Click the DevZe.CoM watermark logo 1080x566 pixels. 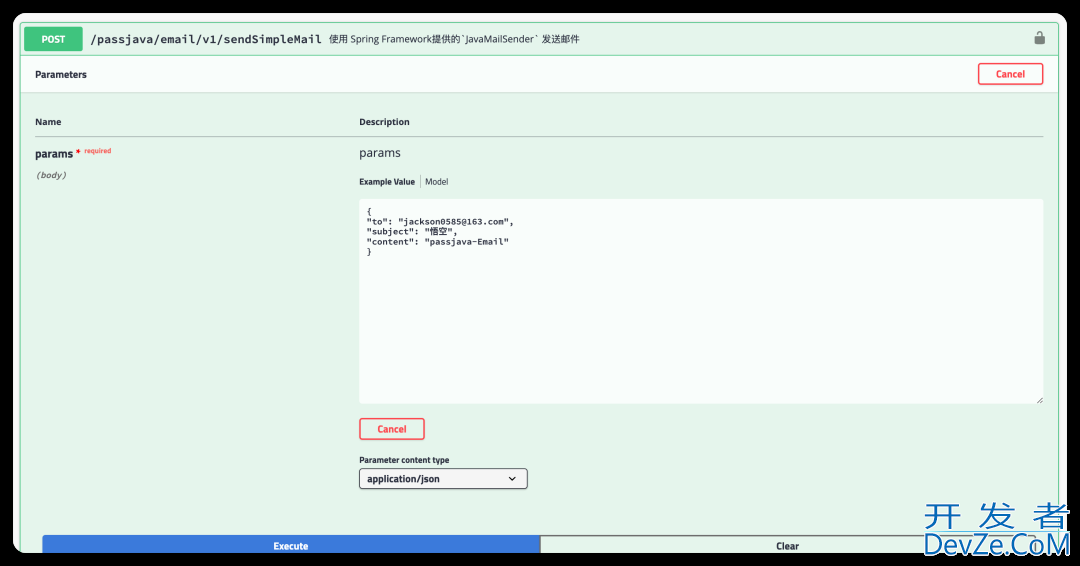pyautogui.click(x=995, y=532)
